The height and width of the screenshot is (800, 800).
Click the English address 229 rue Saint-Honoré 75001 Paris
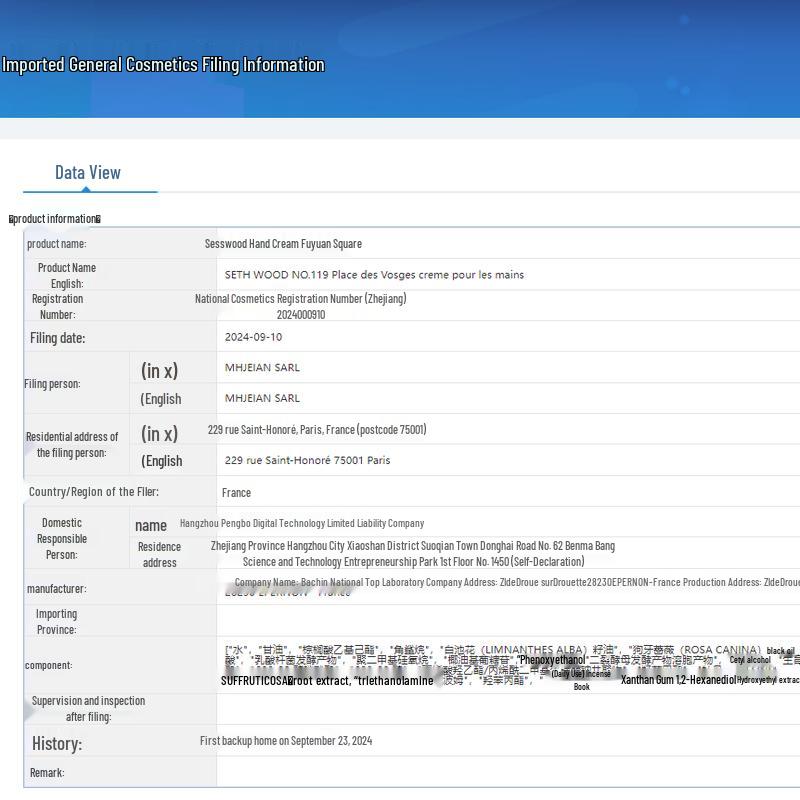click(x=307, y=461)
